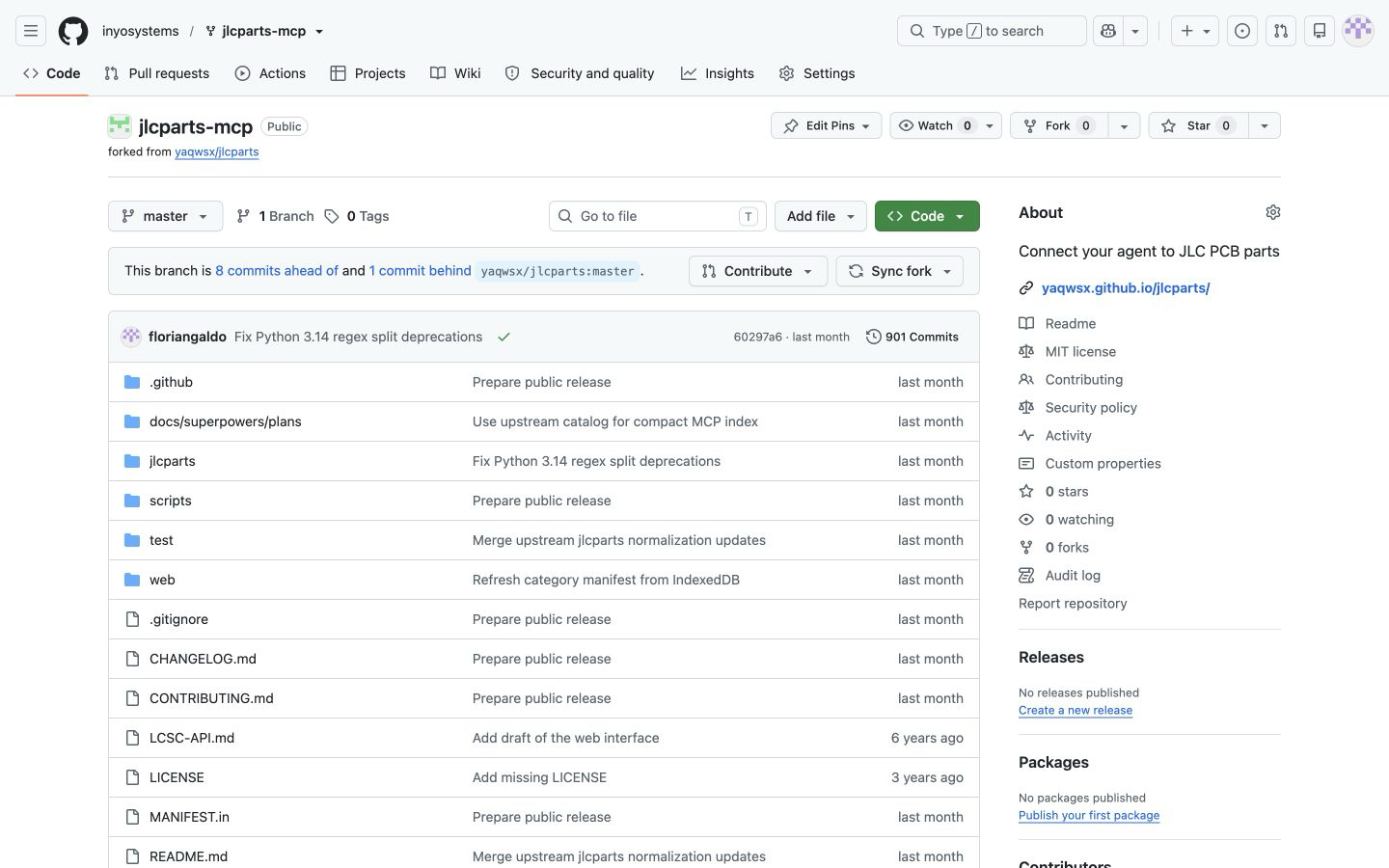The image size is (1389, 868).
Task: Click the header search box
Action: 992,31
